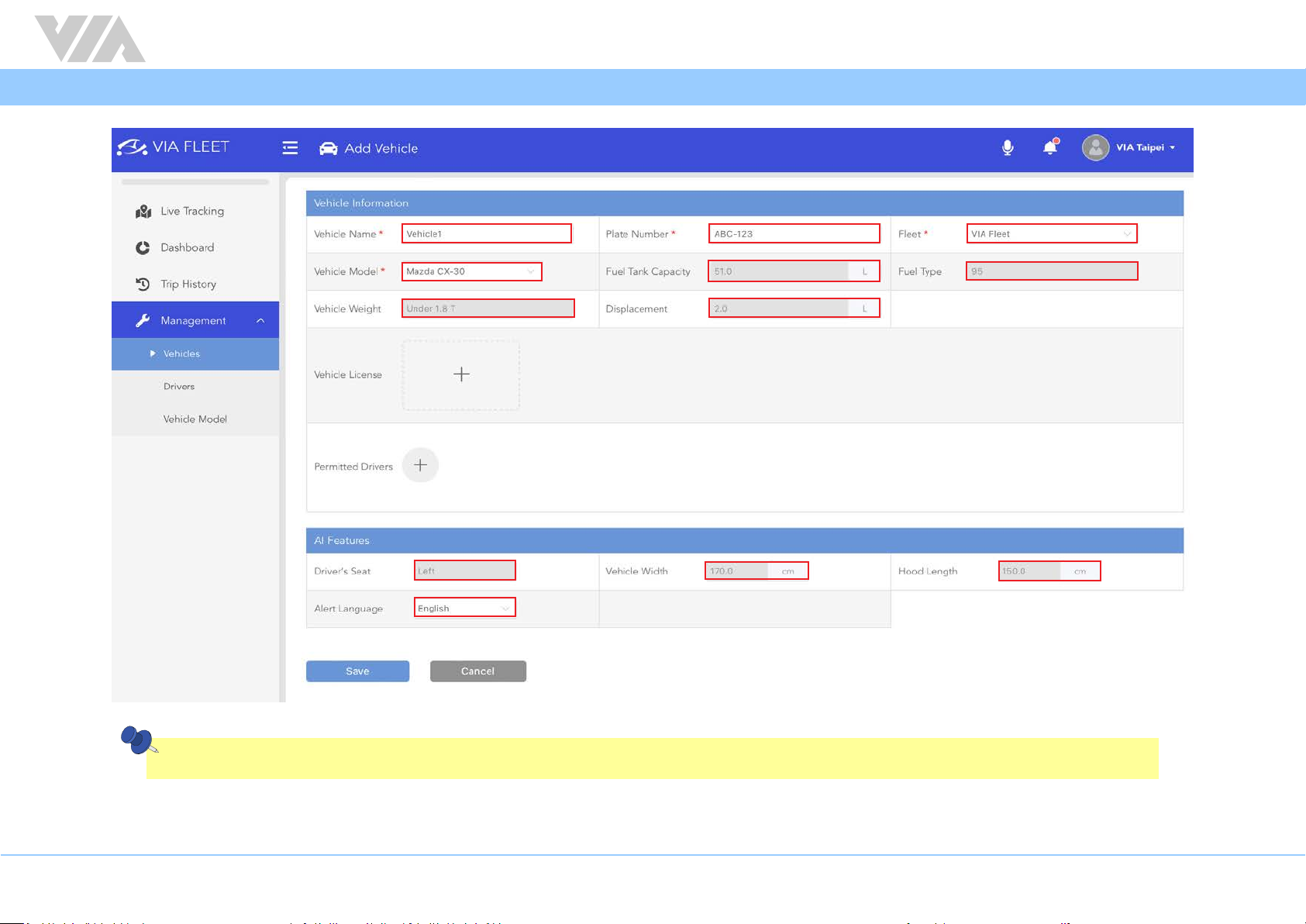Open Vehicle Model dropdown Mazda CX-30
Viewport: 1306px width, 924px height.
[471, 271]
